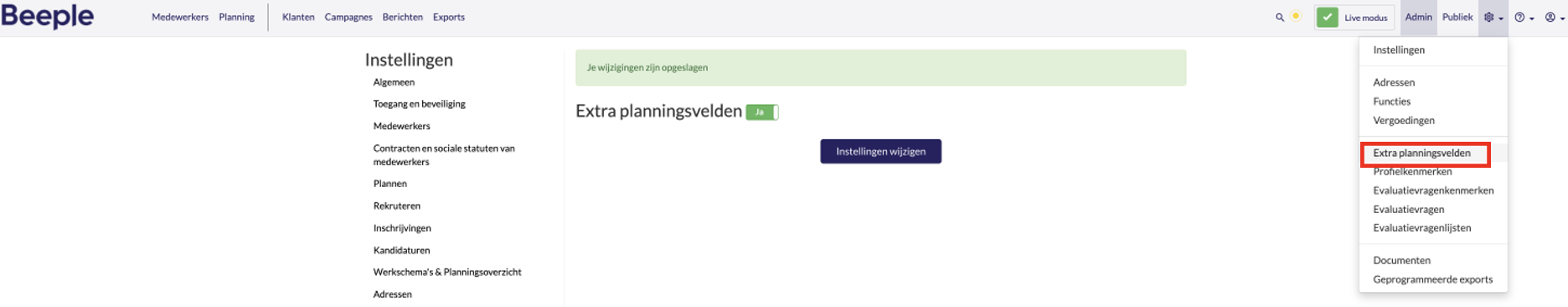Click the Beeple logo

pos(48,16)
